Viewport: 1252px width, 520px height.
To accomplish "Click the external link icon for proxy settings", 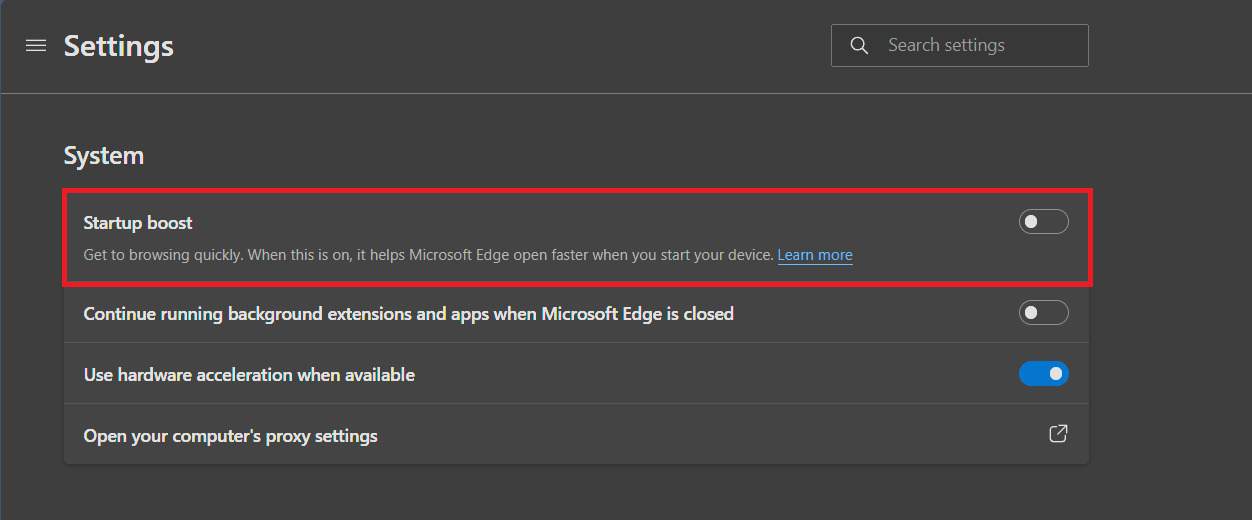I will pyautogui.click(x=1057, y=434).
